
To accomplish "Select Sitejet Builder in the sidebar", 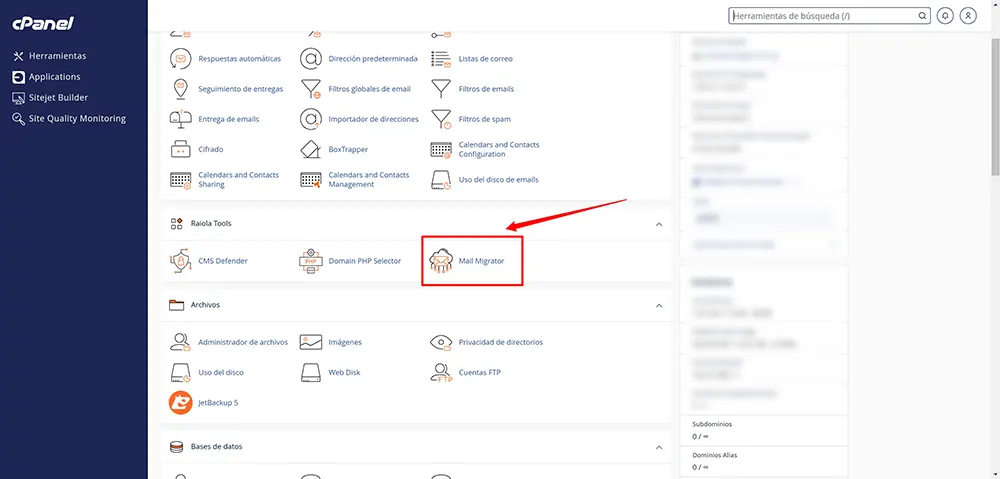I will coord(58,97).
